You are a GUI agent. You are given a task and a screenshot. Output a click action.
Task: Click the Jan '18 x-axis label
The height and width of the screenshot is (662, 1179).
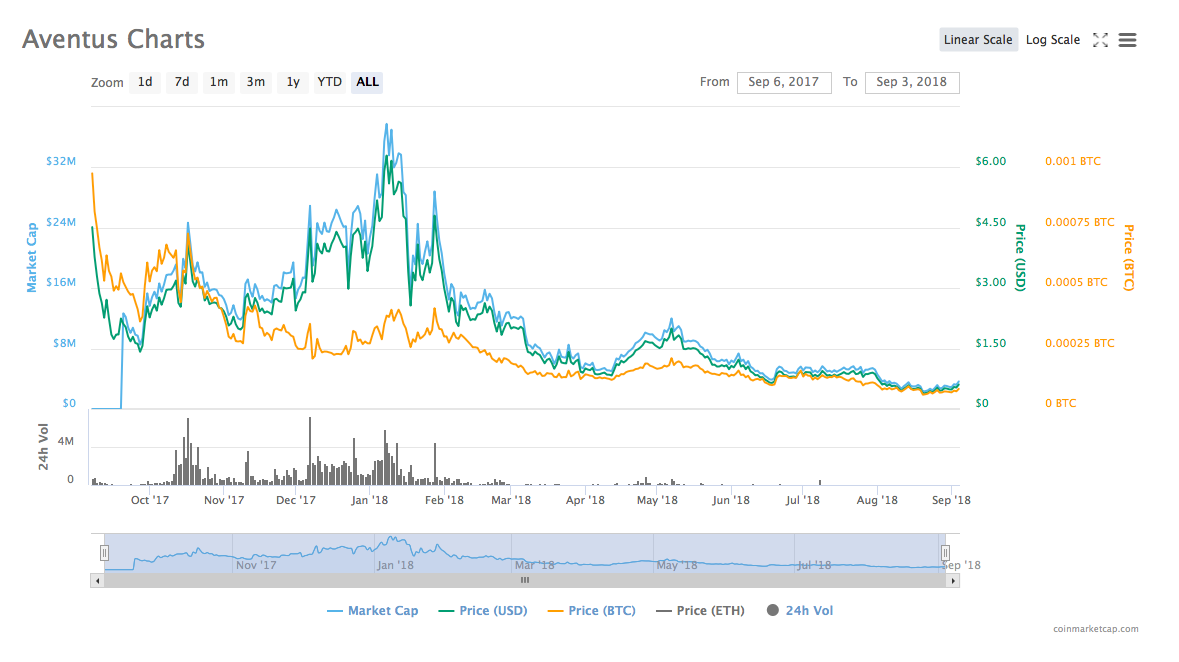click(369, 500)
